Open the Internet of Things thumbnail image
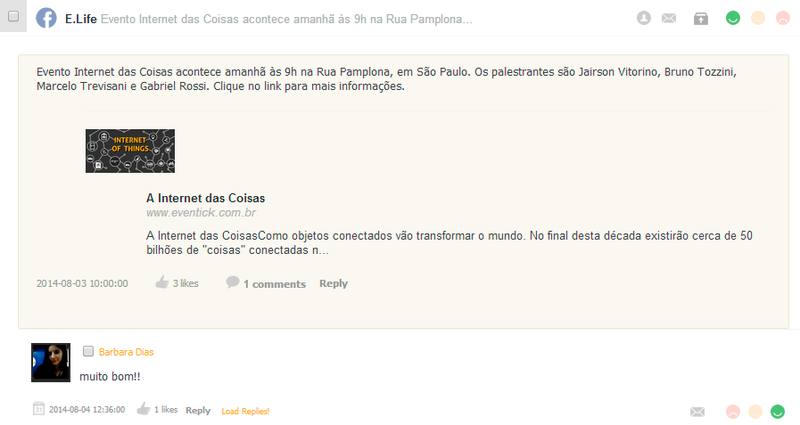Viewport: 800px width, 425px height. click(130, 151)
